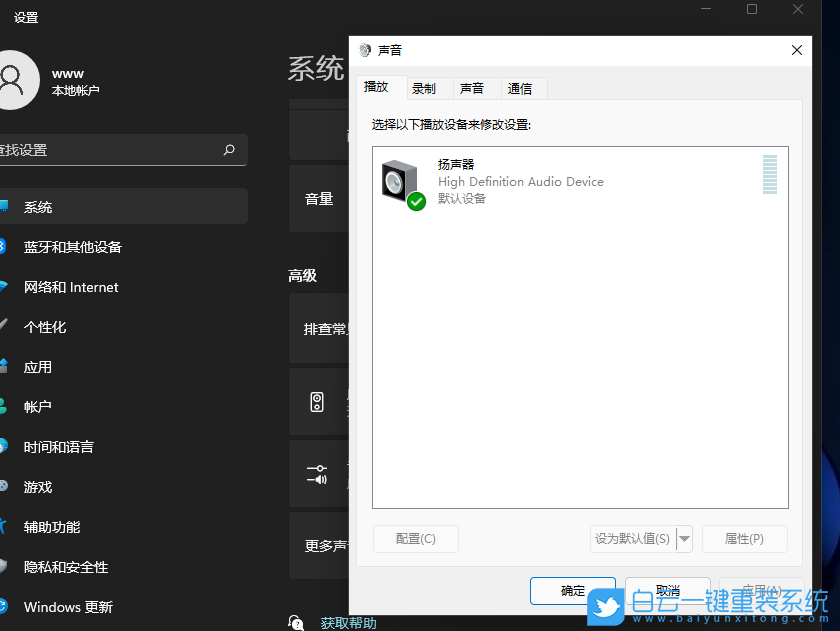Expand the 设为默认值 dropdown arrow
Viewport: 840px width, 631px height.
(686, 539)
